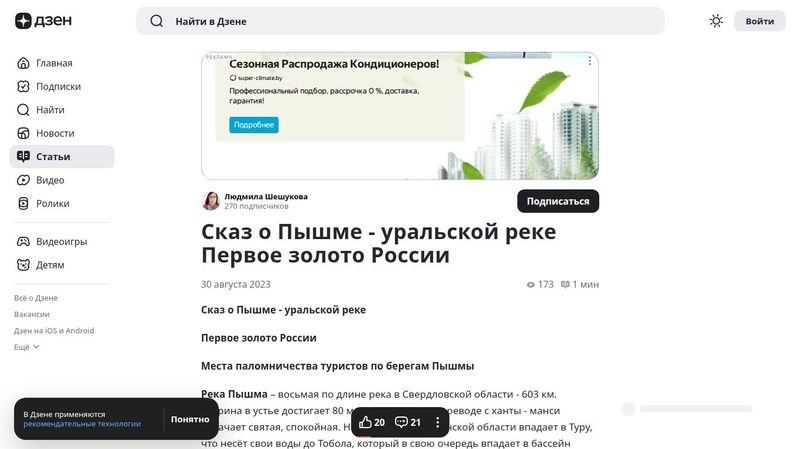Toggle the light/dark theme sun icon
The width and height of the screenshot is (800, 449).
716,21
